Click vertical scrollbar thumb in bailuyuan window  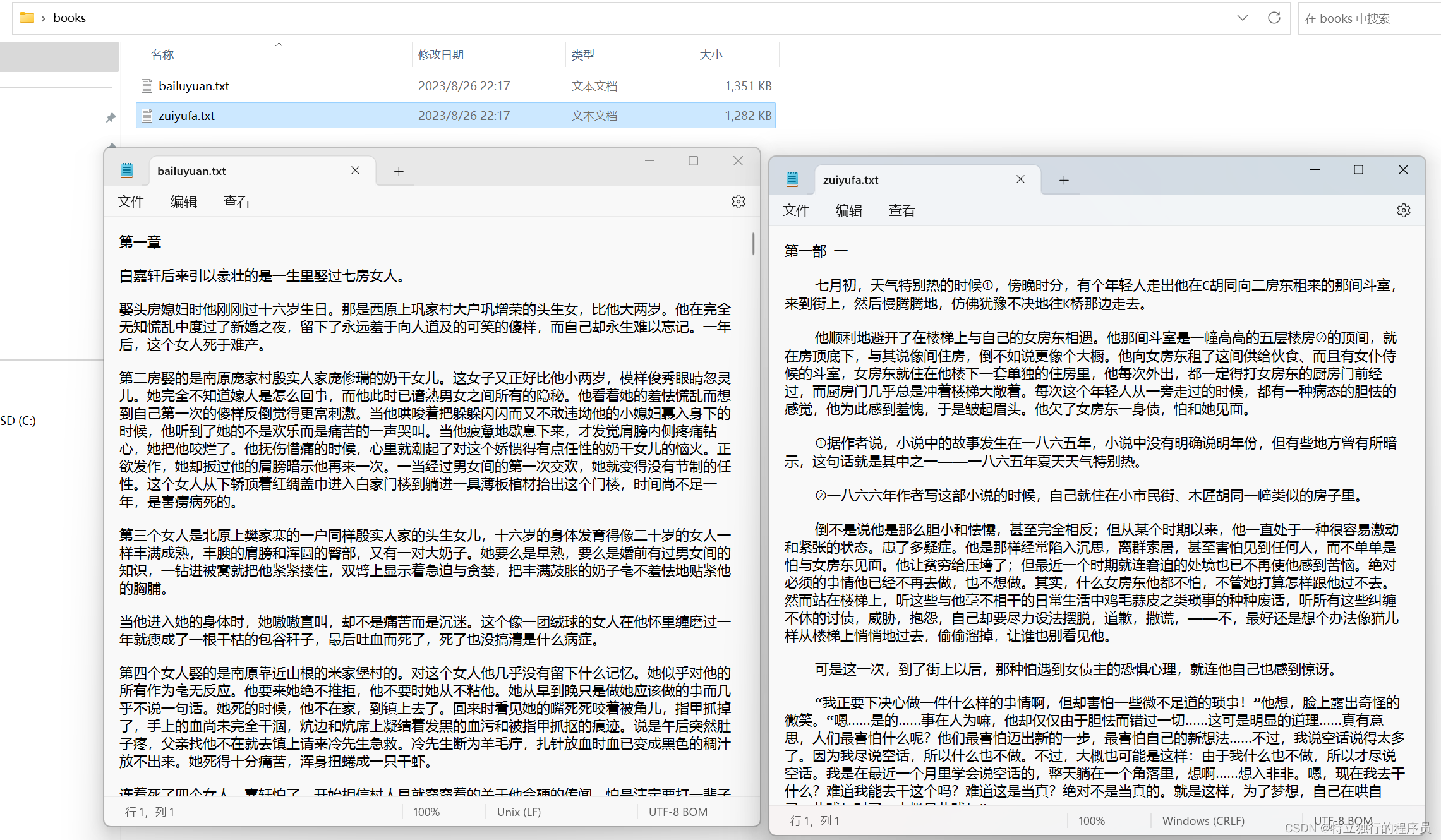click(753, 244)
